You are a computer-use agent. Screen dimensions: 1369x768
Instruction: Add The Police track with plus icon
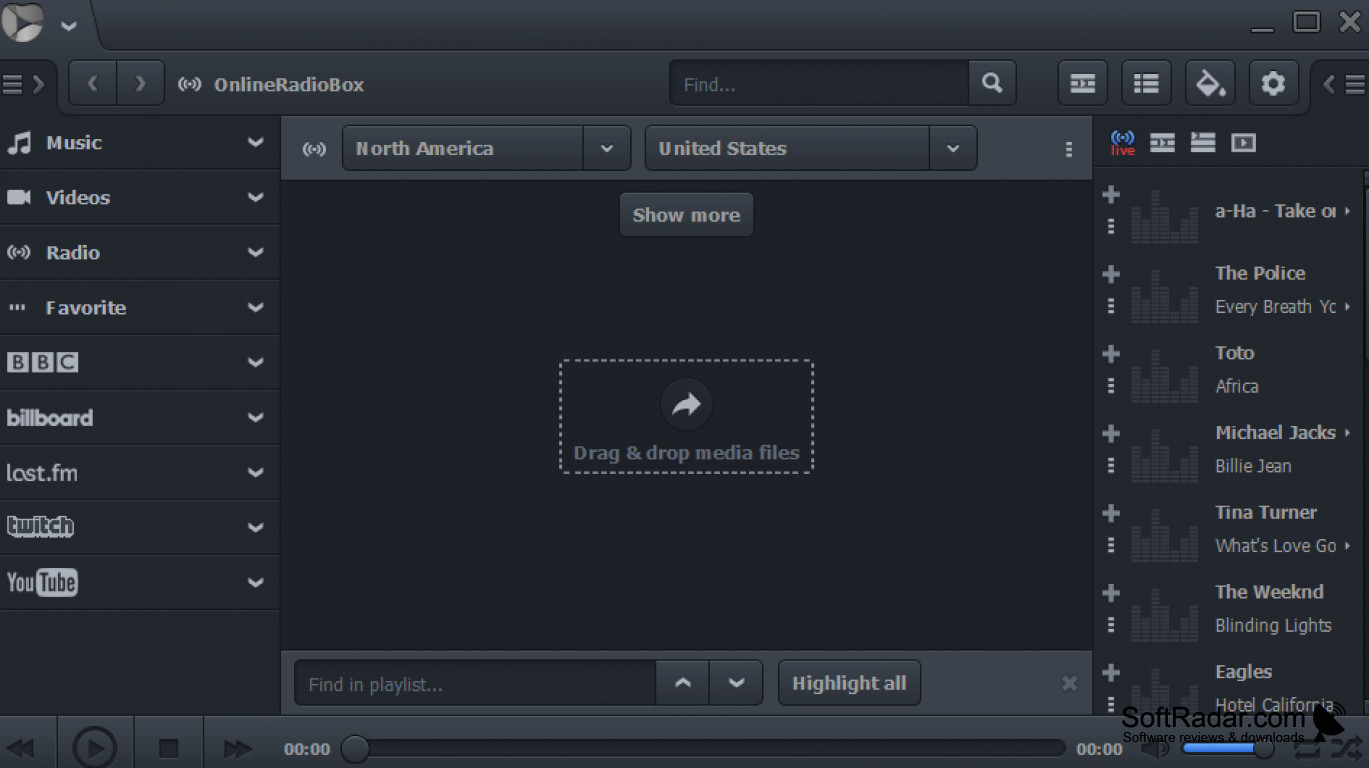pos(1111,274)
